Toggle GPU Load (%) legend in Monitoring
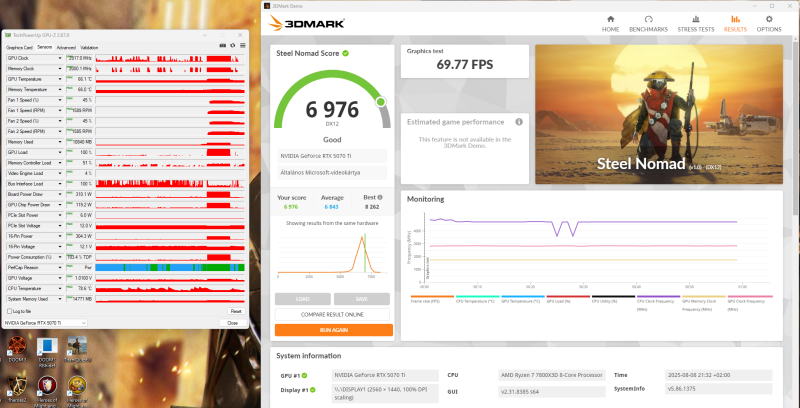 click(568, 299)
